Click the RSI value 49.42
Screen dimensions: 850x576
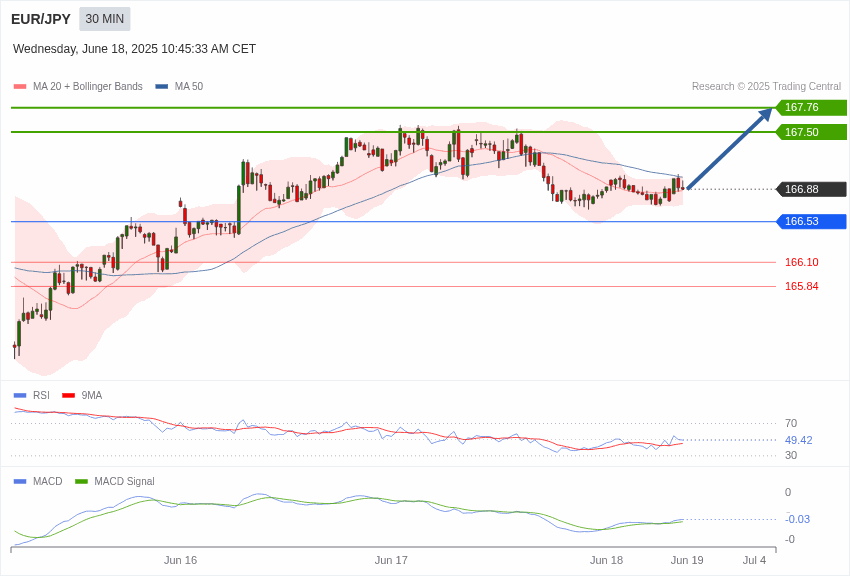[799, 440]
